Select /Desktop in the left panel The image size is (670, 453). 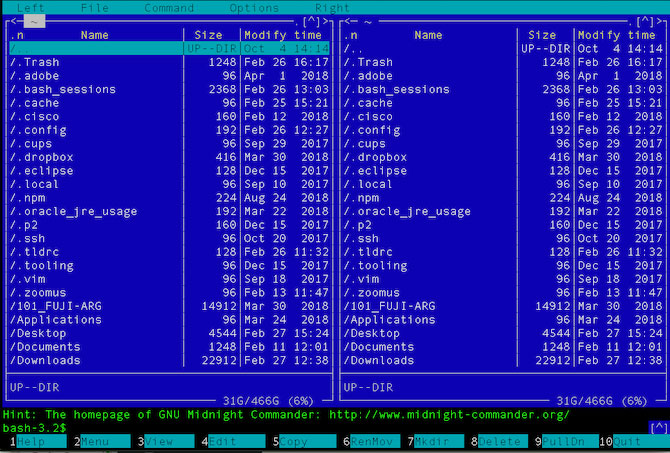pos(169,333)
